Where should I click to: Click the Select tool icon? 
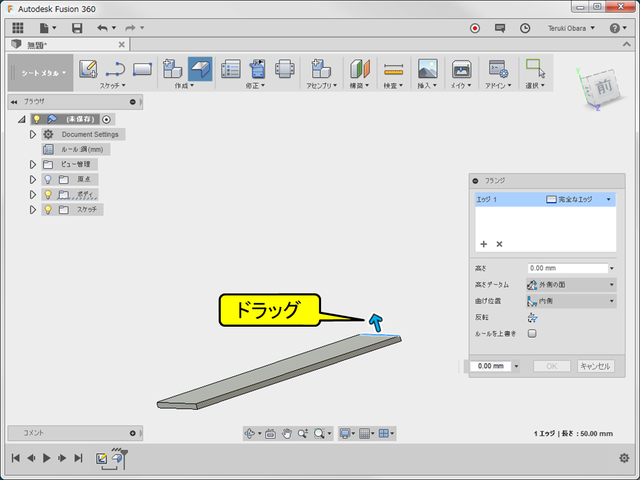coord(536,69)
